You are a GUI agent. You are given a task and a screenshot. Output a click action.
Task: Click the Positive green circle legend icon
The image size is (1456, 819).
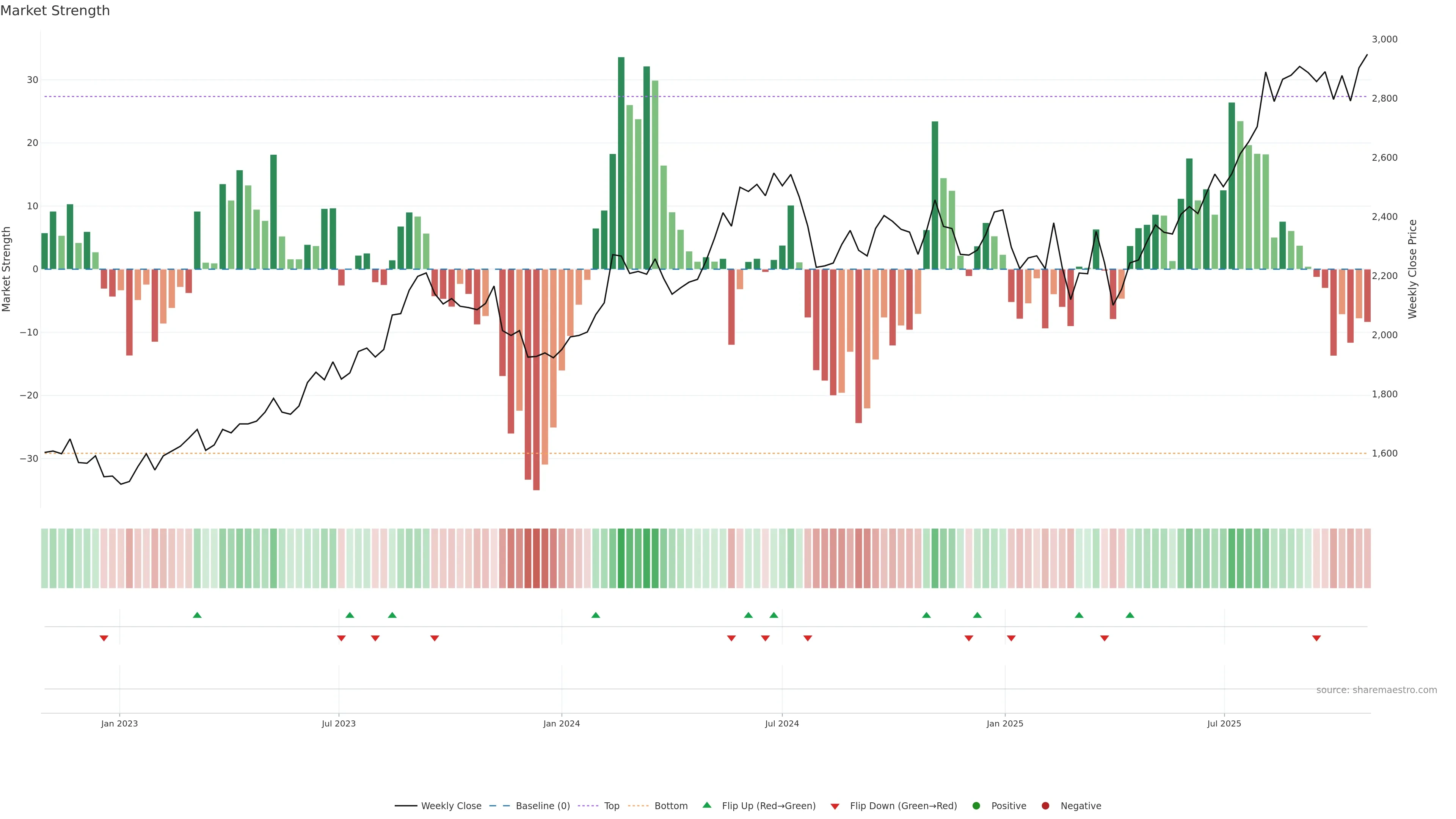[976, 806]
